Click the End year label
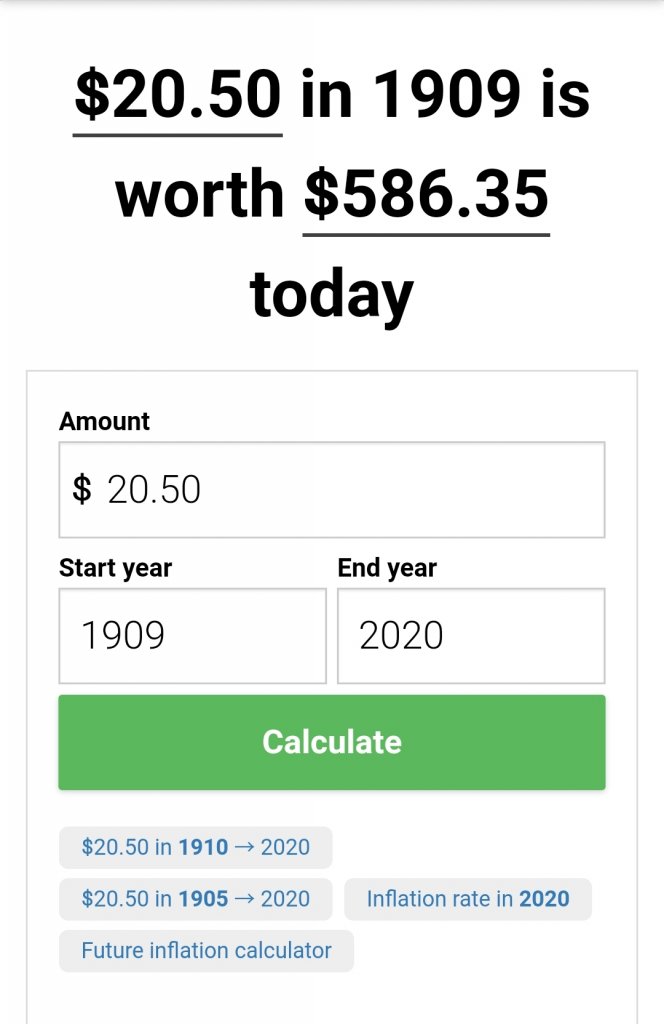The image size is (664, 1024). click(387, 568)
